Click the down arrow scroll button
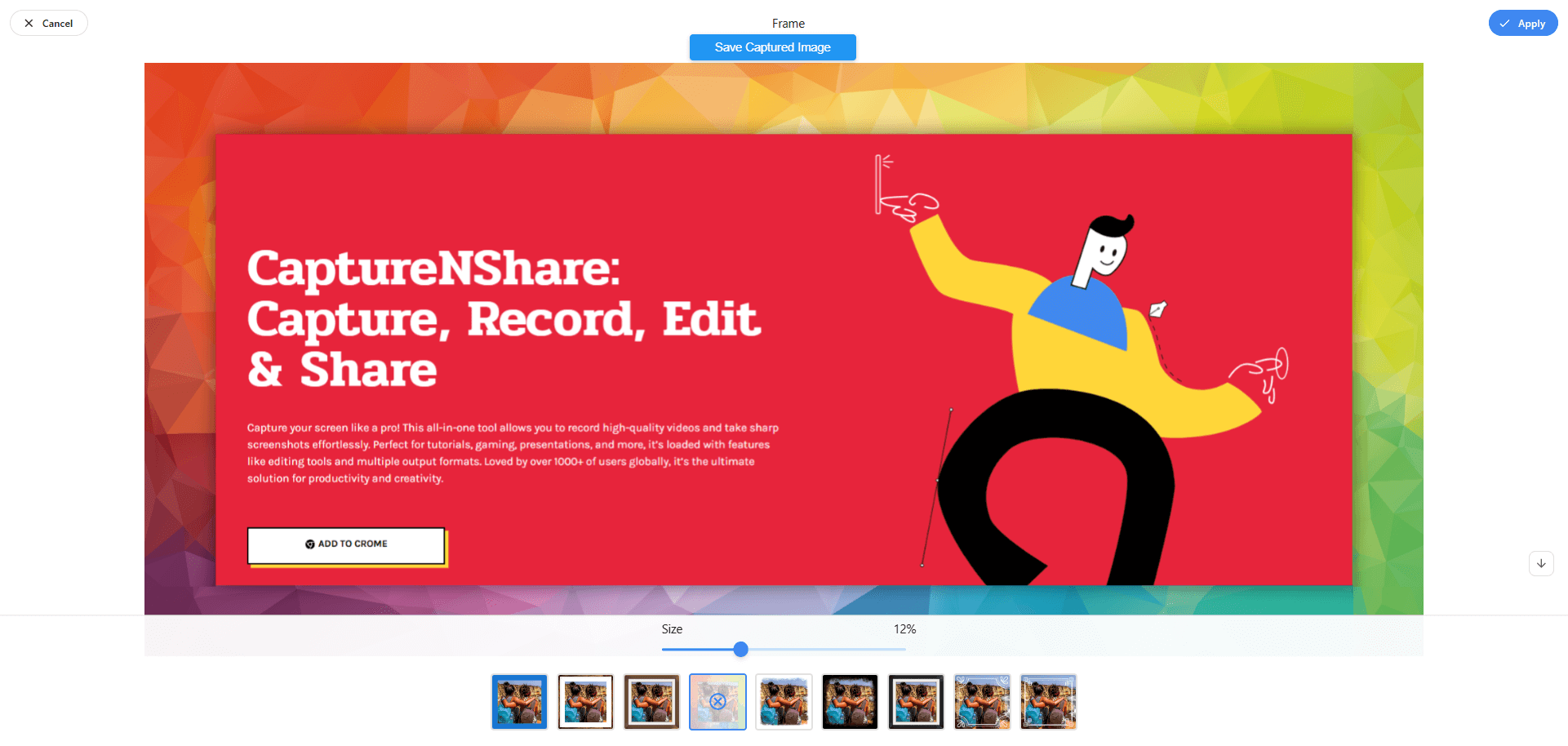The width and height of the screenshot is (1568, 746). click(1541, 564)
